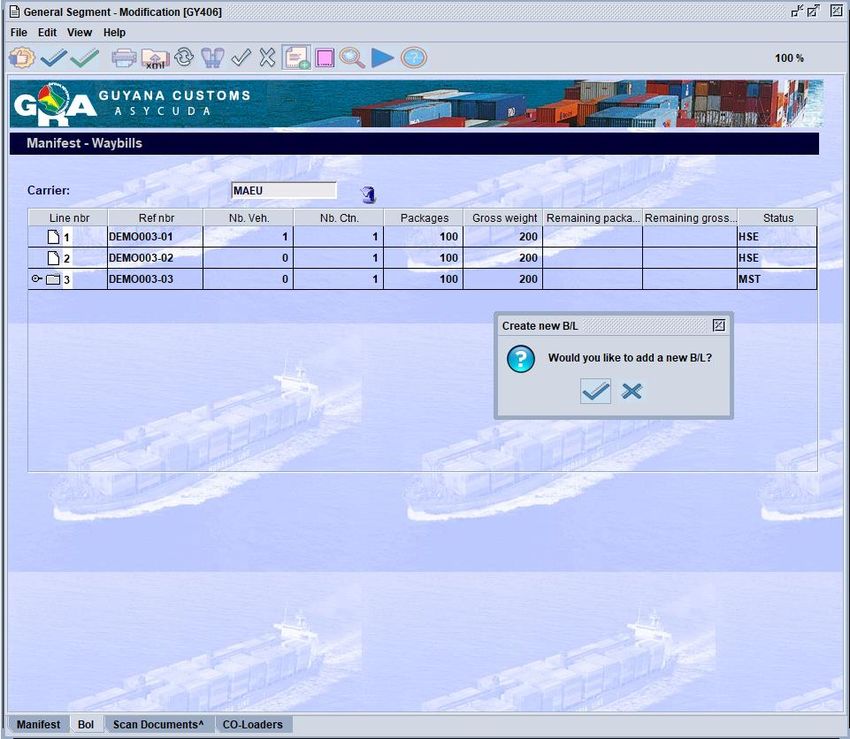Click the XML export folder icon
This screenshot has width=850, height=739.
tap(154, 58)
